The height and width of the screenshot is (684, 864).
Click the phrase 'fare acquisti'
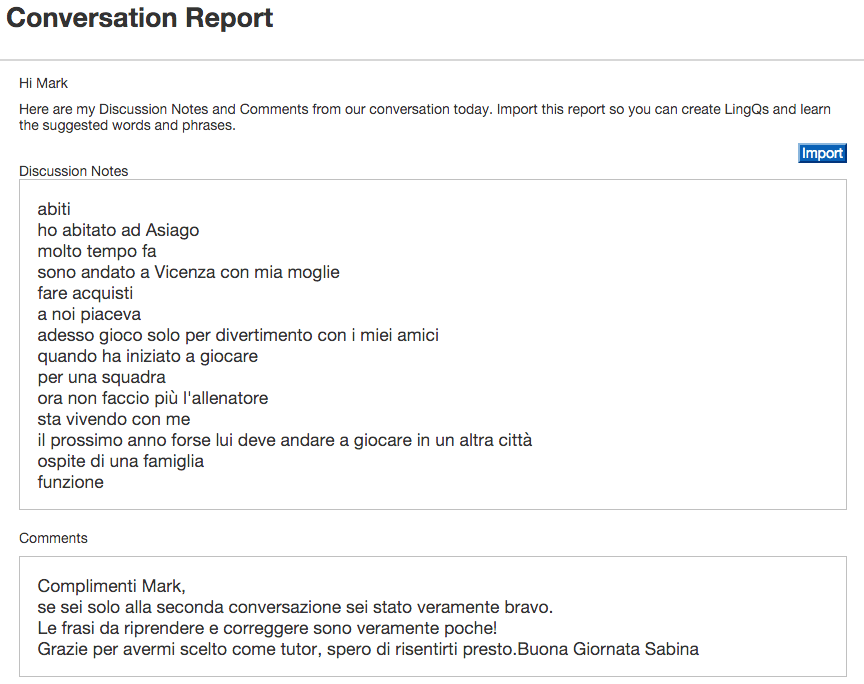click(x=85, y=293)
